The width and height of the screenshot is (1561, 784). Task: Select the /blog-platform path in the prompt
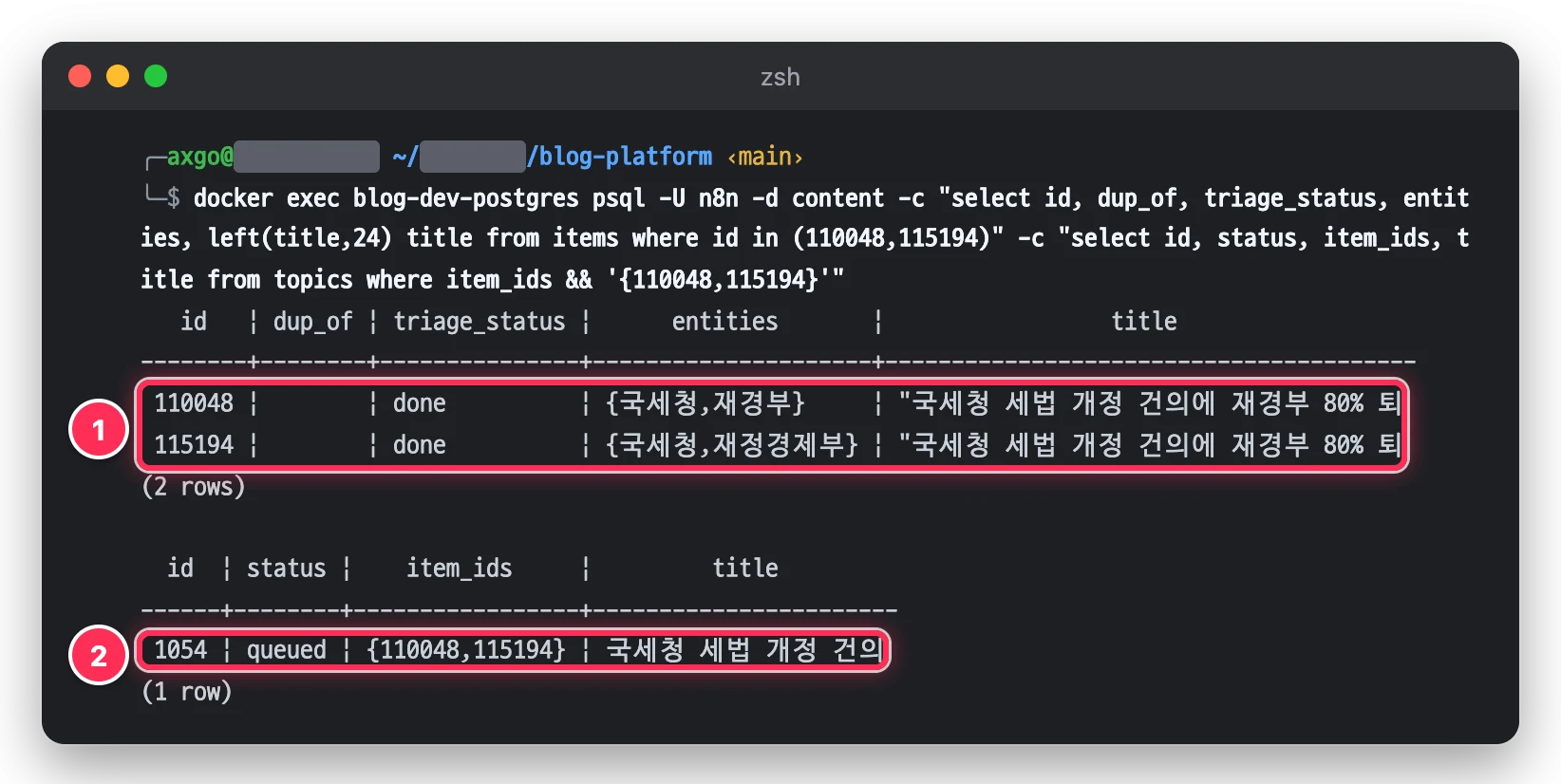coord(619,157)
